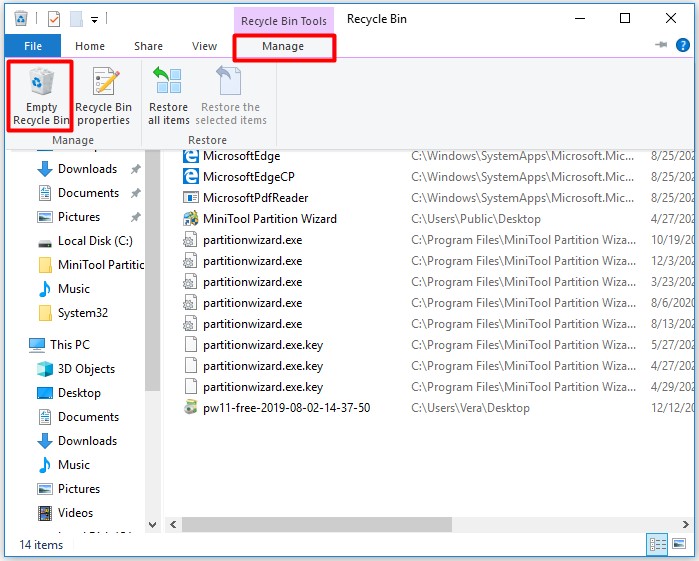
Task: Click the C:\Users\Vera\Desktop location cell
Action: tap(470, 408)
